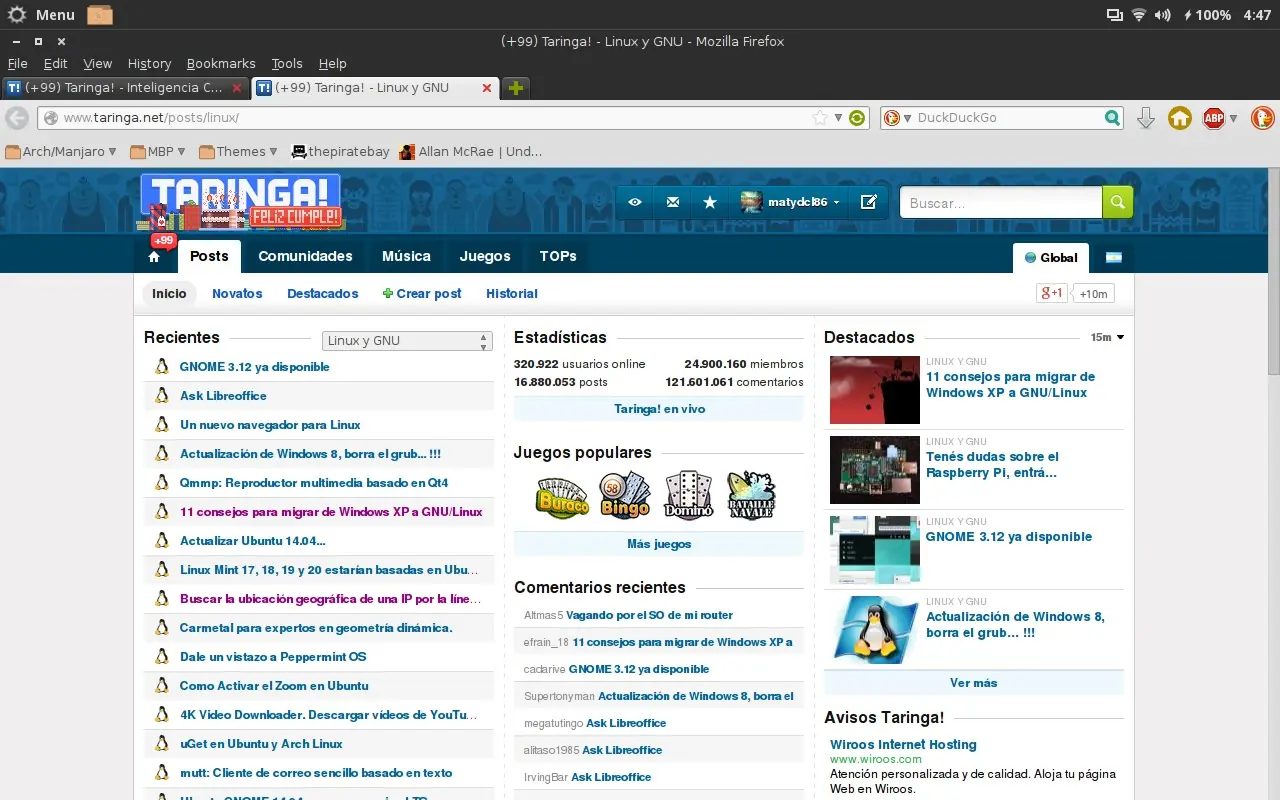Switch to the Inteligencia C... tab

click(x=124, y=88)
